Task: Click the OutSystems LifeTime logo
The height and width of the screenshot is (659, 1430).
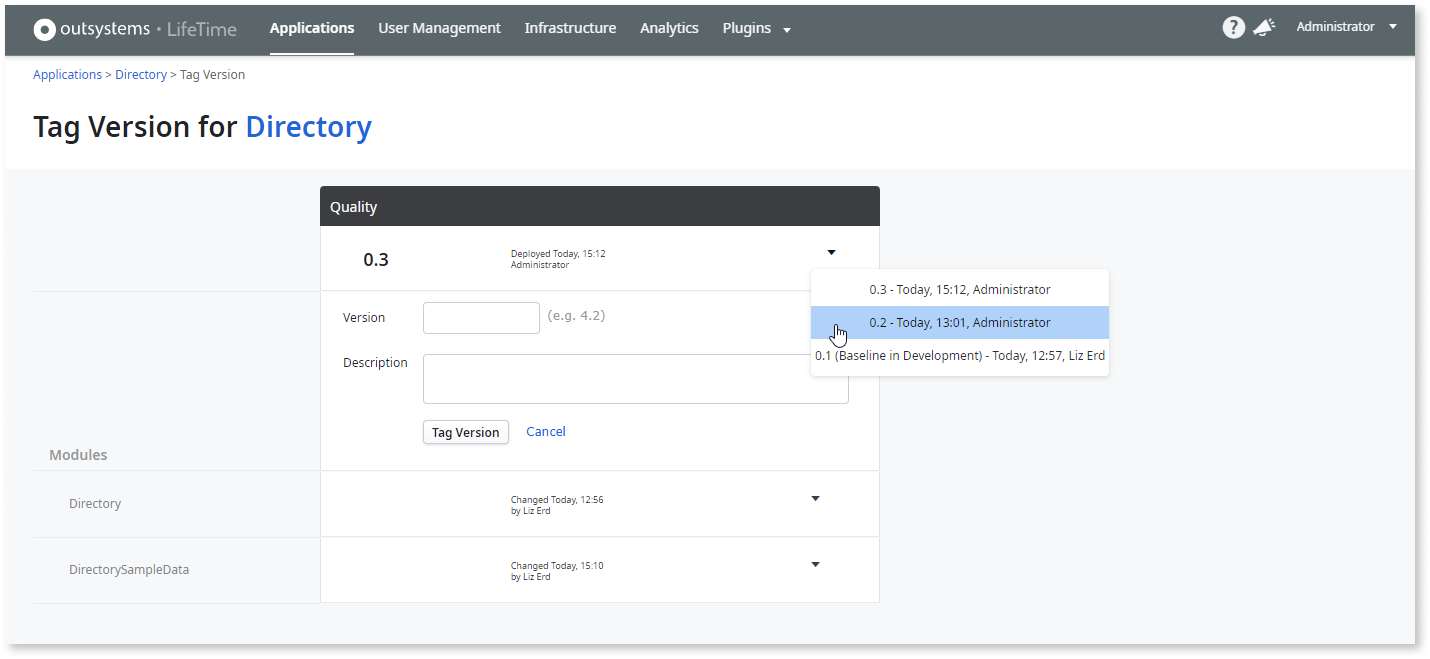Action: [x=135, y=29]
